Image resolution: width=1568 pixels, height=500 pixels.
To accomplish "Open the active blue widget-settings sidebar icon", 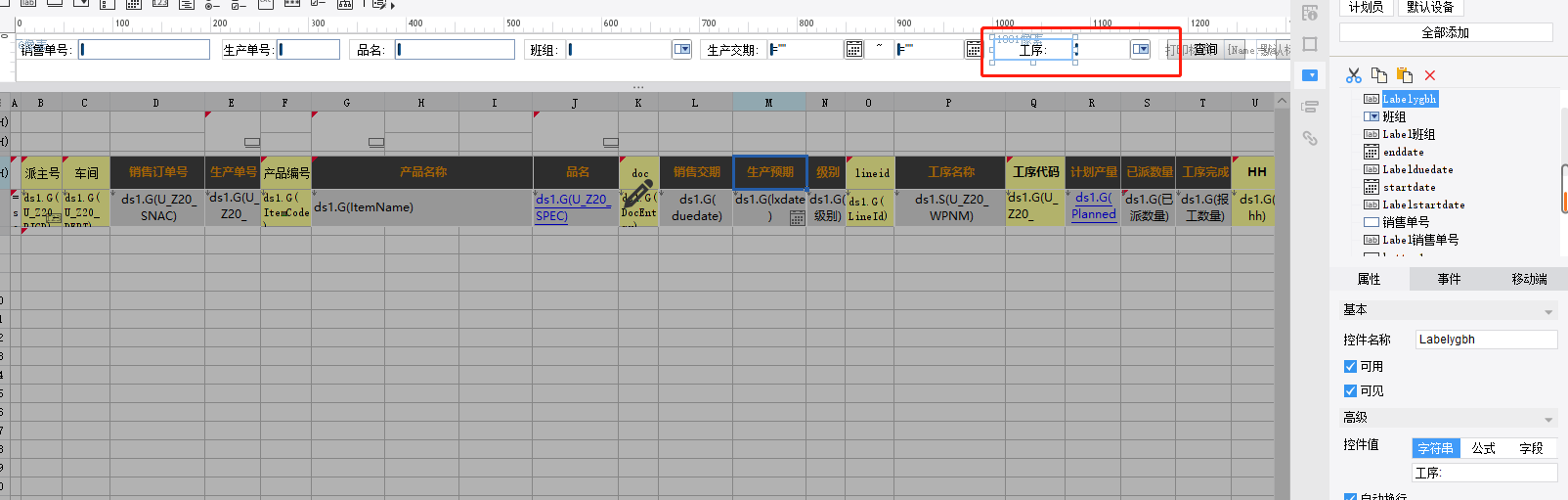I will [1310, 75].
